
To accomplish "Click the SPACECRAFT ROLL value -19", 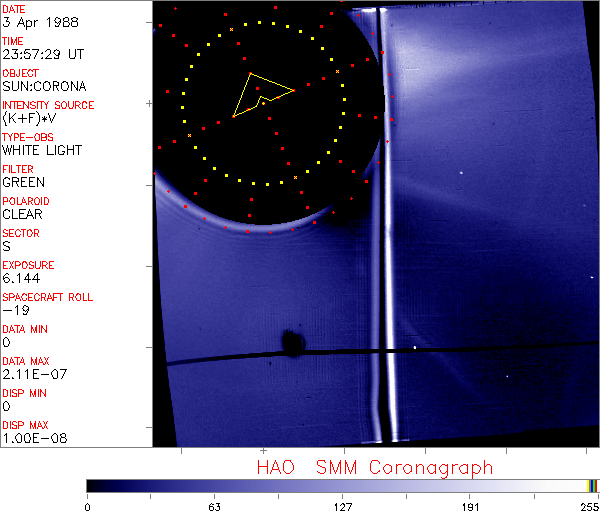I will [13, 310].
